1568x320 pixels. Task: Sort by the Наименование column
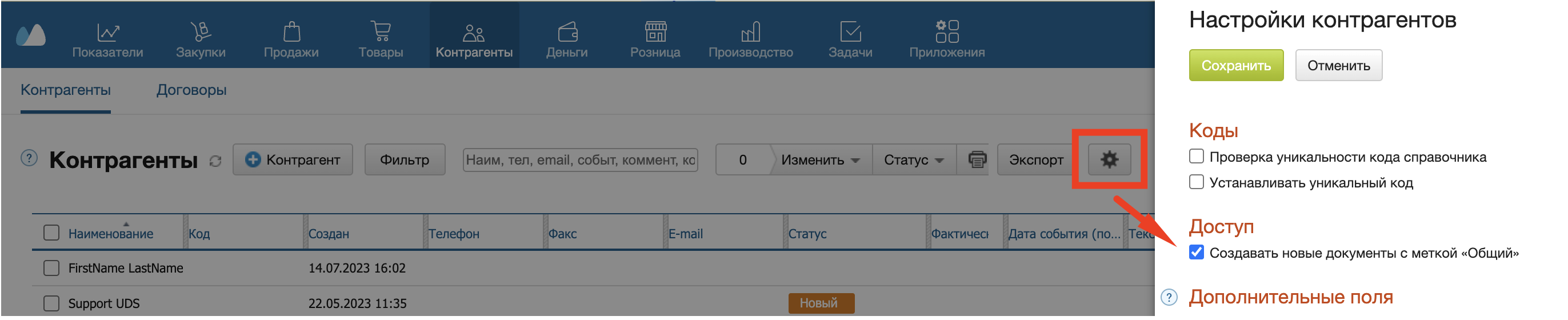(111, 234)
